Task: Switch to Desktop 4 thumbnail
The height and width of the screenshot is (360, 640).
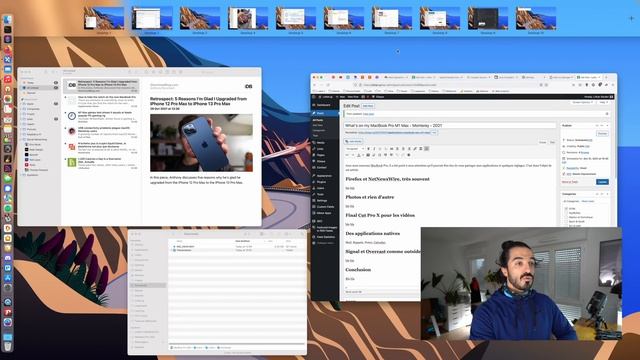Action: 248,18
